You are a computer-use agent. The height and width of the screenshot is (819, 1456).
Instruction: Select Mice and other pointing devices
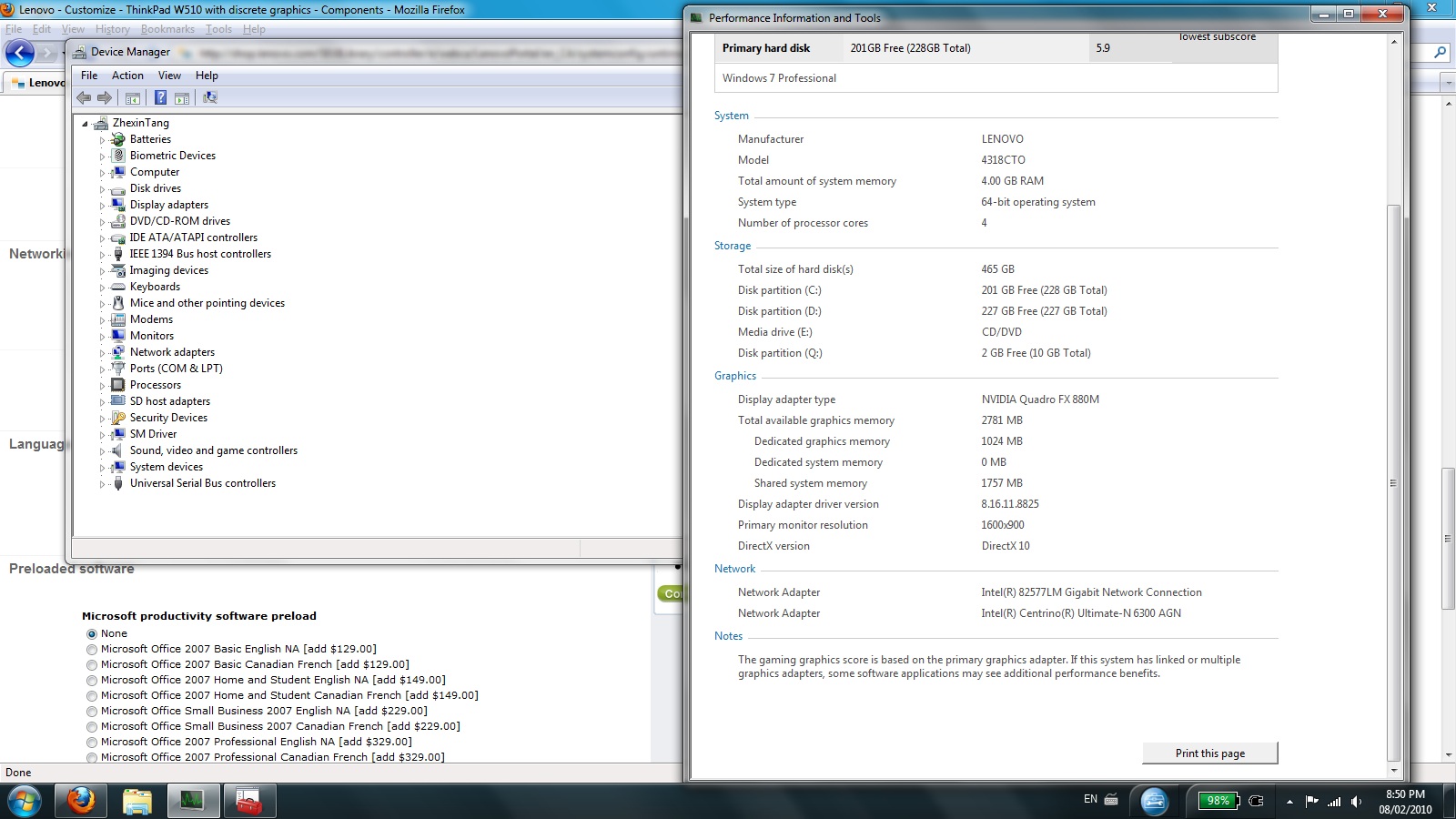pyautogui.click(x=207, y=303)
